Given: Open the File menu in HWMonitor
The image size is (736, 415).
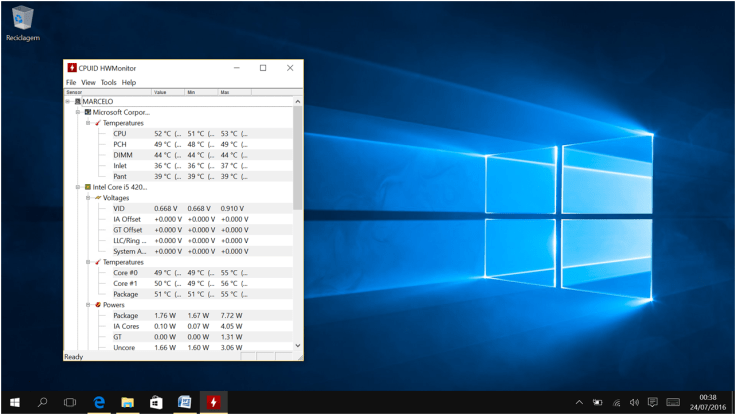Looking at the screenshot, I should pos(71,82).
